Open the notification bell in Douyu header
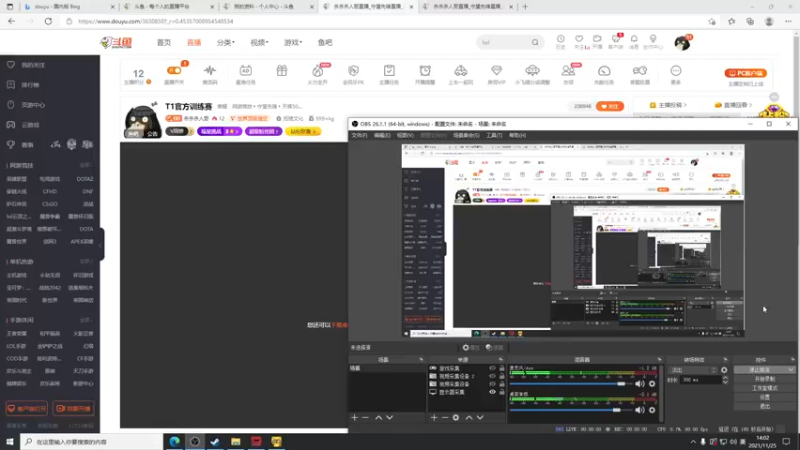Viewport: 800px width, 450px height. pos(634,39)
